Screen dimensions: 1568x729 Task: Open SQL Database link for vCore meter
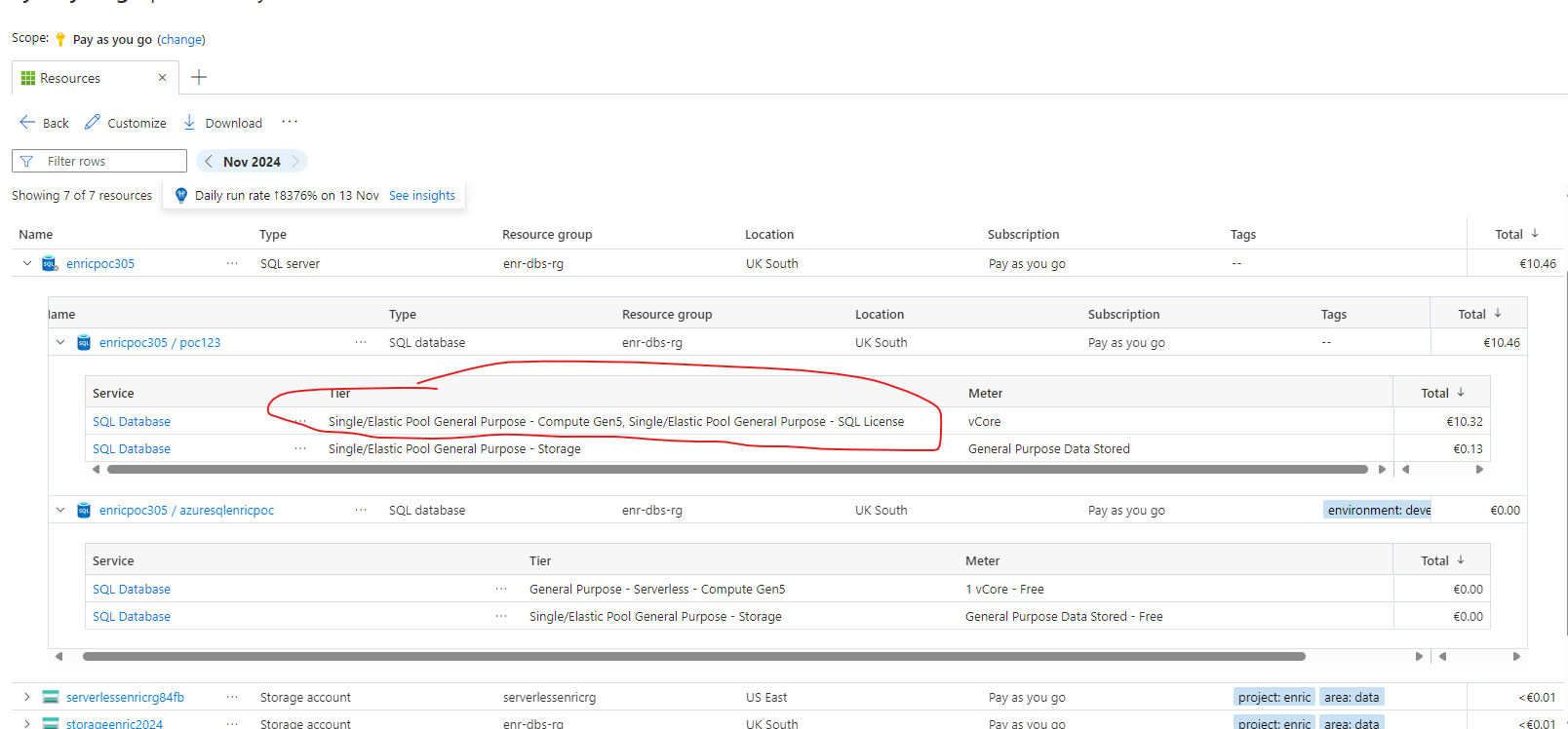(132, 421)
